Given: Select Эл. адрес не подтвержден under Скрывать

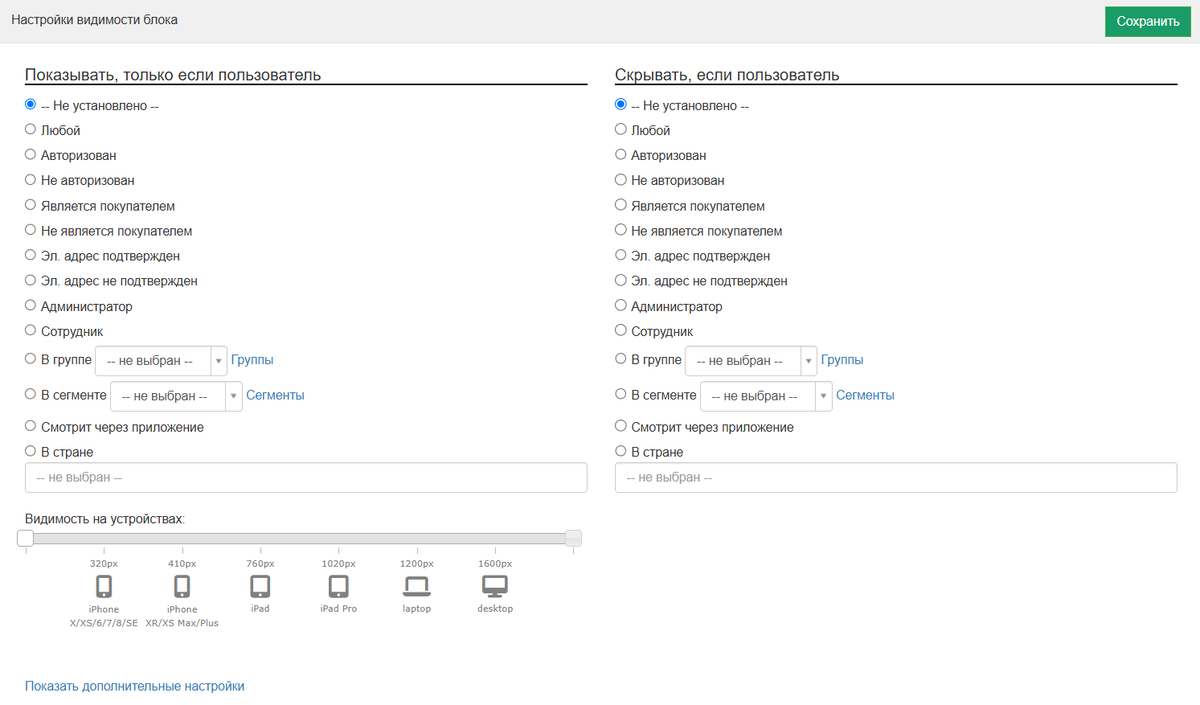Looking at the screenshot, I should 621,280.
